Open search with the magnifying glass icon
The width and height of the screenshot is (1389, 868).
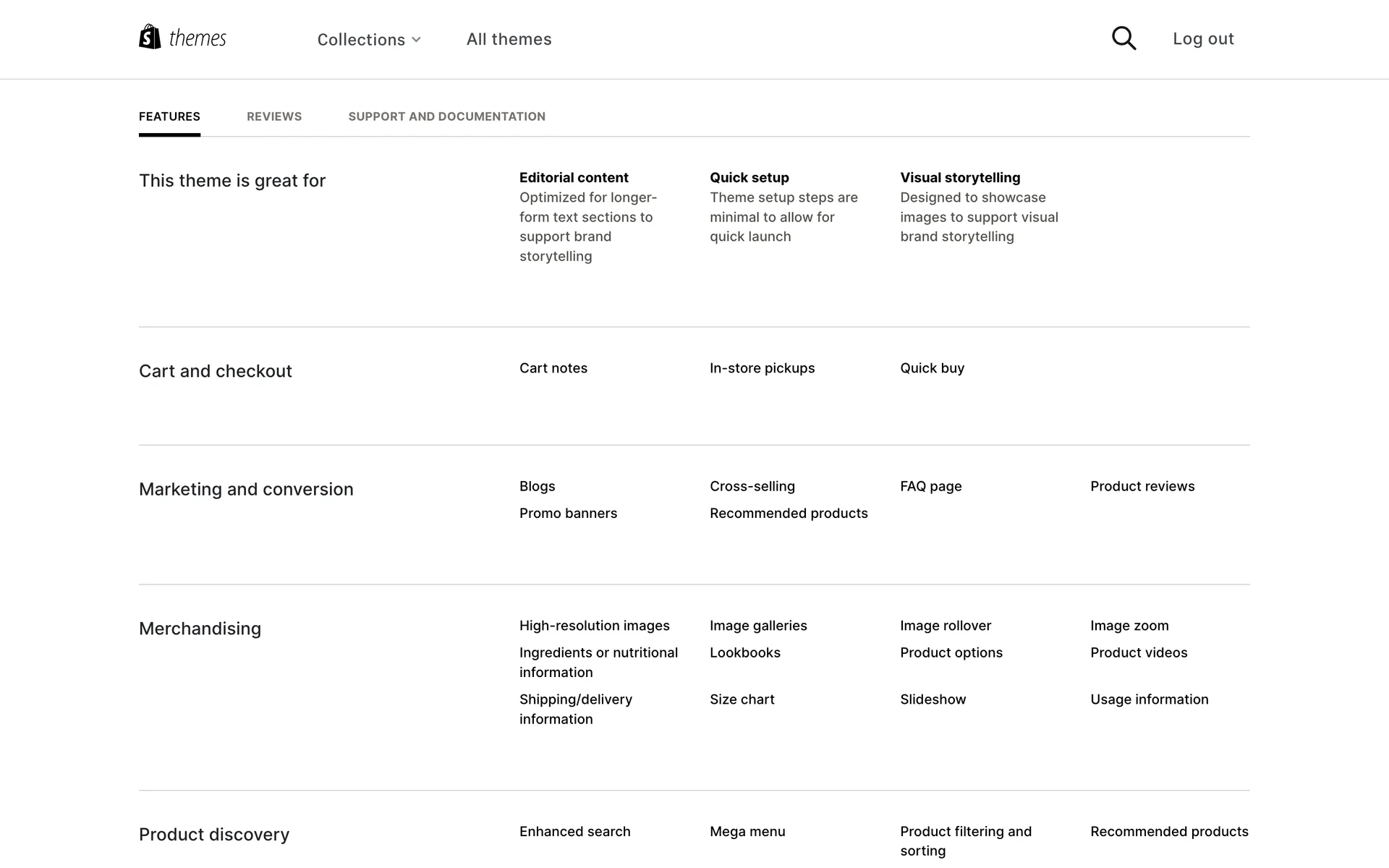tap(1123, 38)
